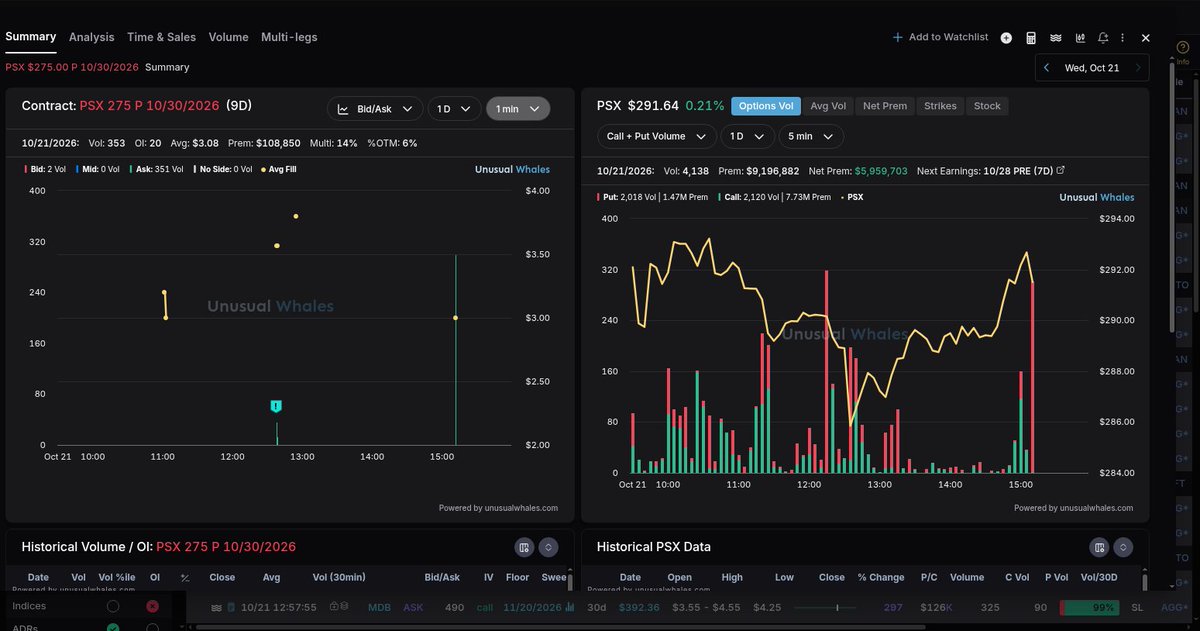Click Add to Watchlist
This screenshot has width=1200, height=631.
click(940, 37)
